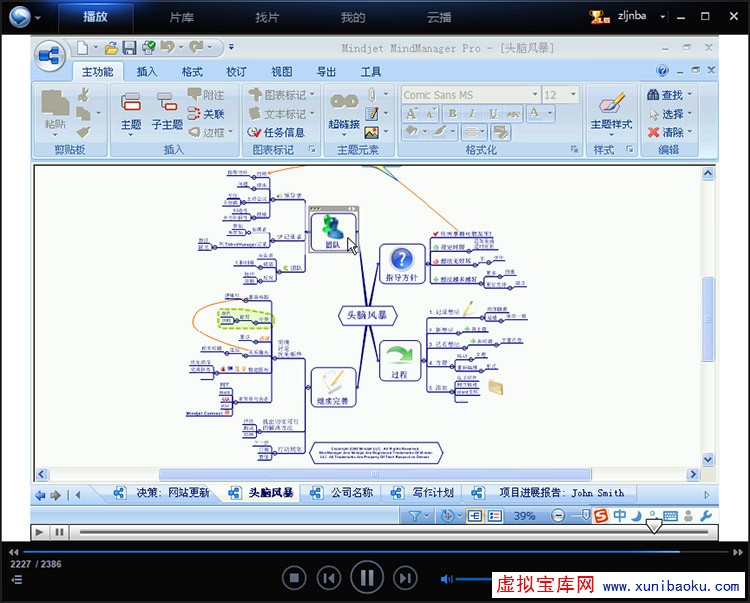Click the 主题 (Topic) insert icon
750x603 pixels.
tap(131, 104)
